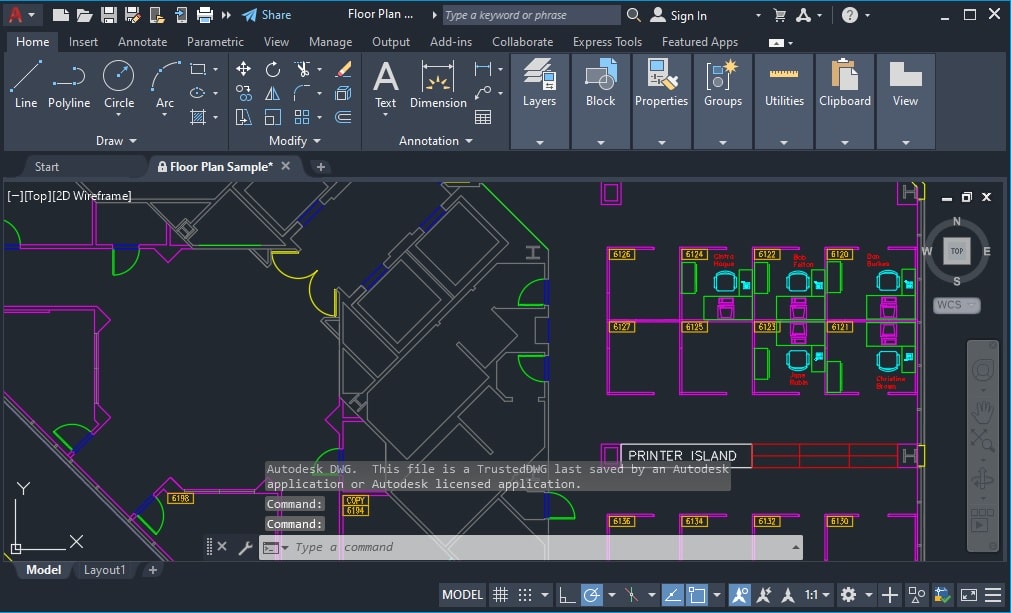1011x613 pixels.
Task: Activate the Mirror tool
Action: 273,93
